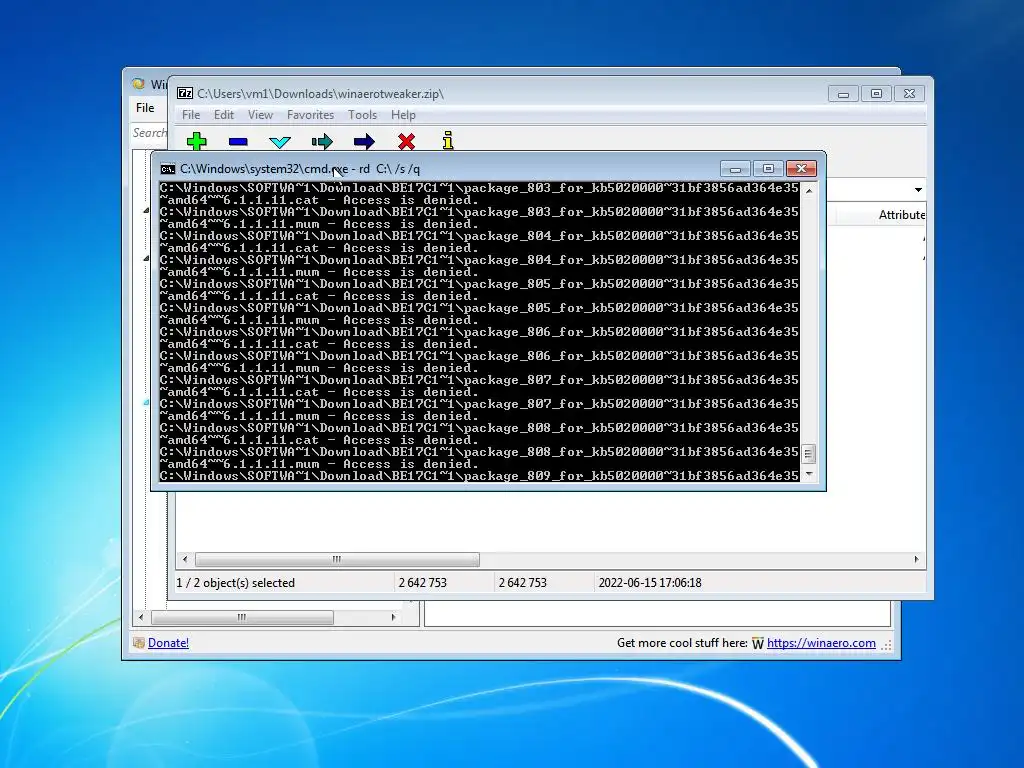Click the Winaero window resize grip
Screen dimensions: 1024x768
point(887,645)
